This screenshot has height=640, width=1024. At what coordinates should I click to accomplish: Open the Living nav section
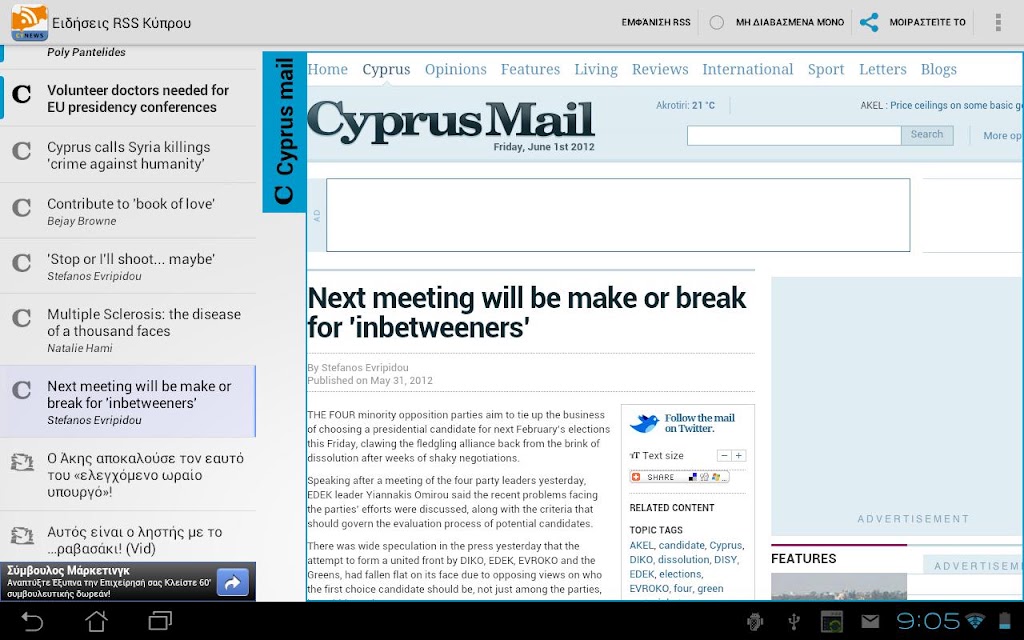point(596,69)
